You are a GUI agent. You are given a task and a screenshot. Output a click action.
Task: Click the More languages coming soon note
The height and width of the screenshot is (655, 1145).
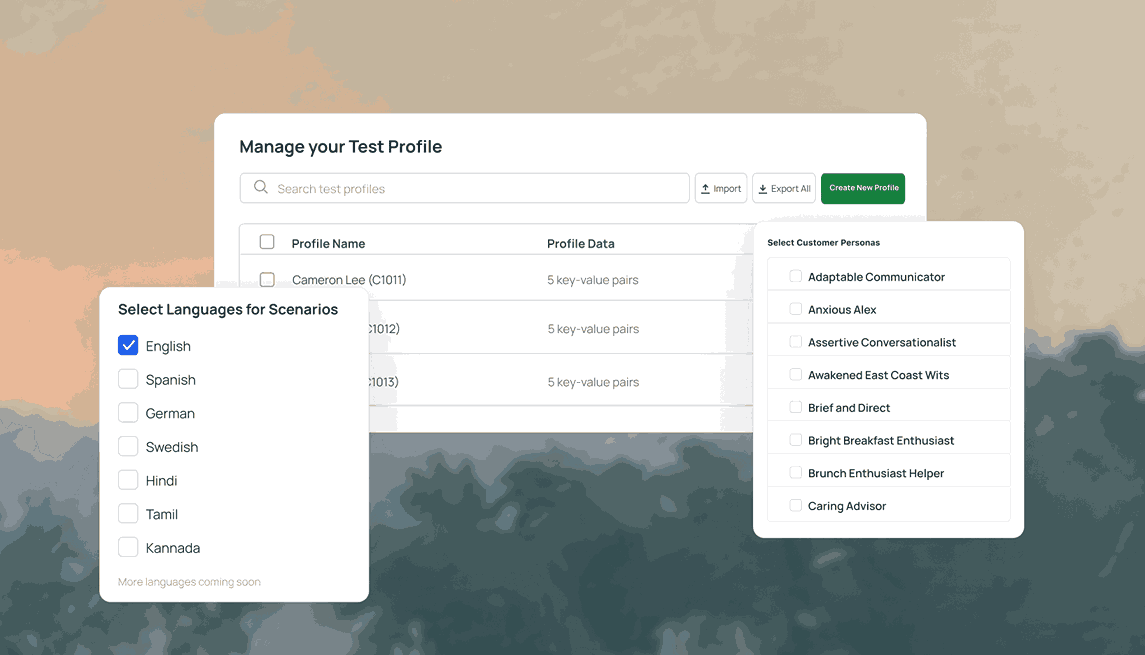[189, 582]
